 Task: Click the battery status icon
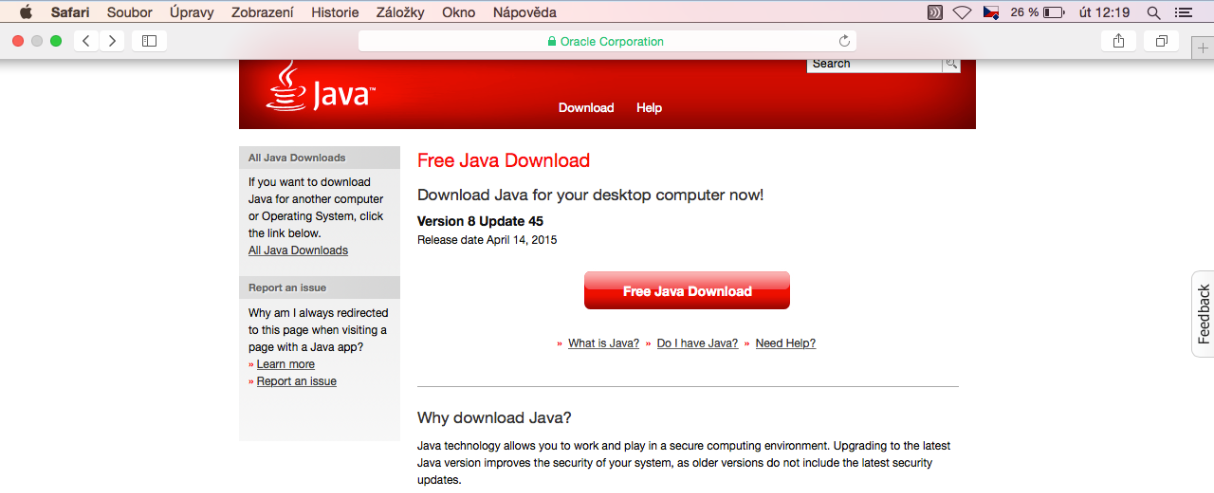pos(1054,12)
